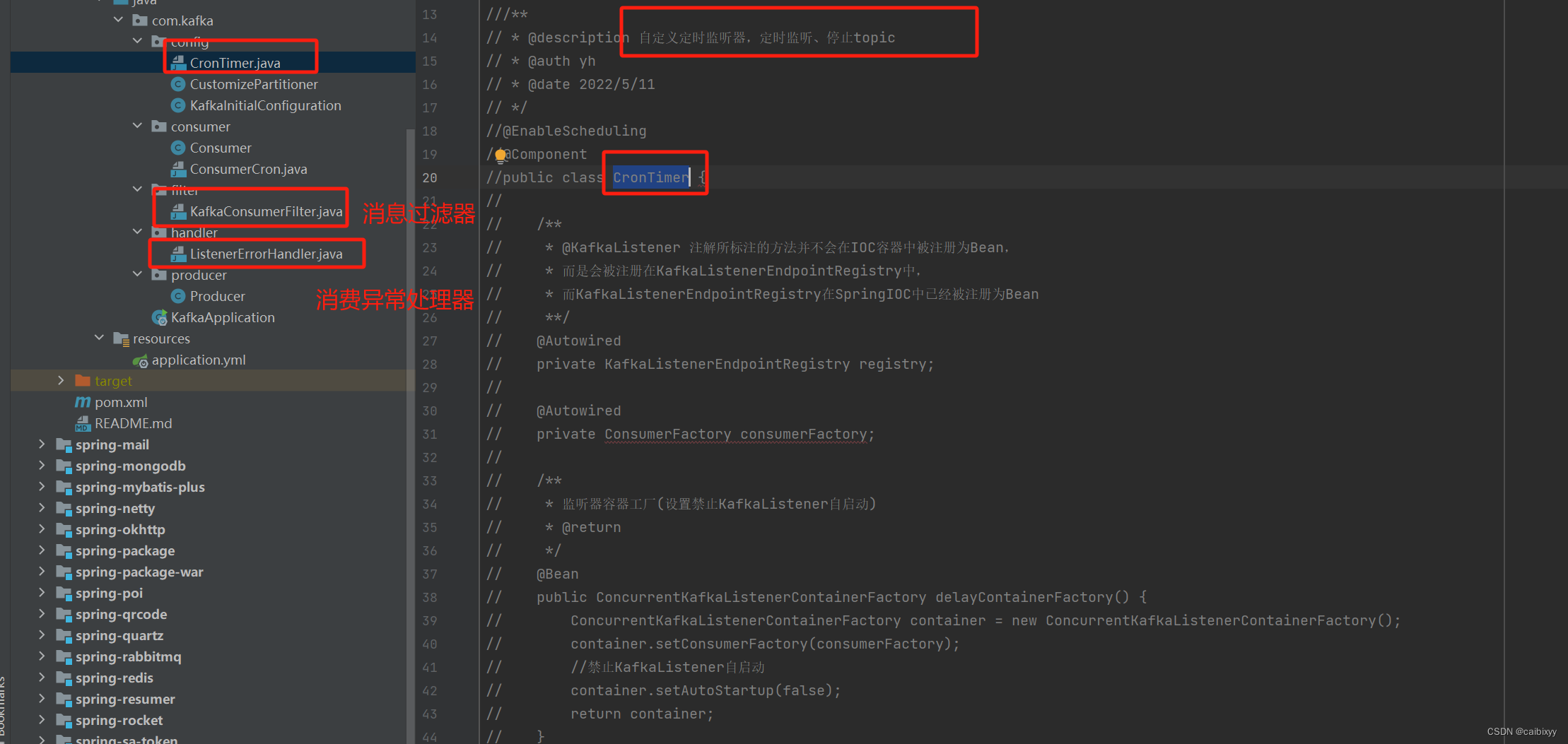Click 'container.setAutoStartup(false);' on line 42
The width and height of the screenshot is (1568, 744).
point(706,691)
